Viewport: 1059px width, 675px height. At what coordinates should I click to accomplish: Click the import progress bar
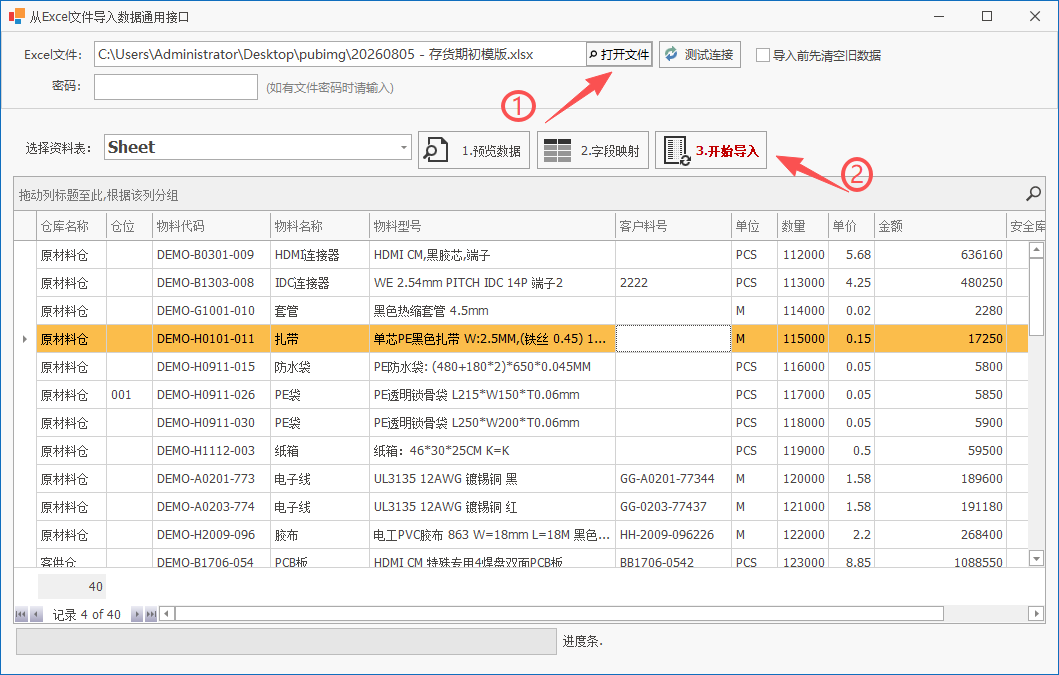pos(286,641)
